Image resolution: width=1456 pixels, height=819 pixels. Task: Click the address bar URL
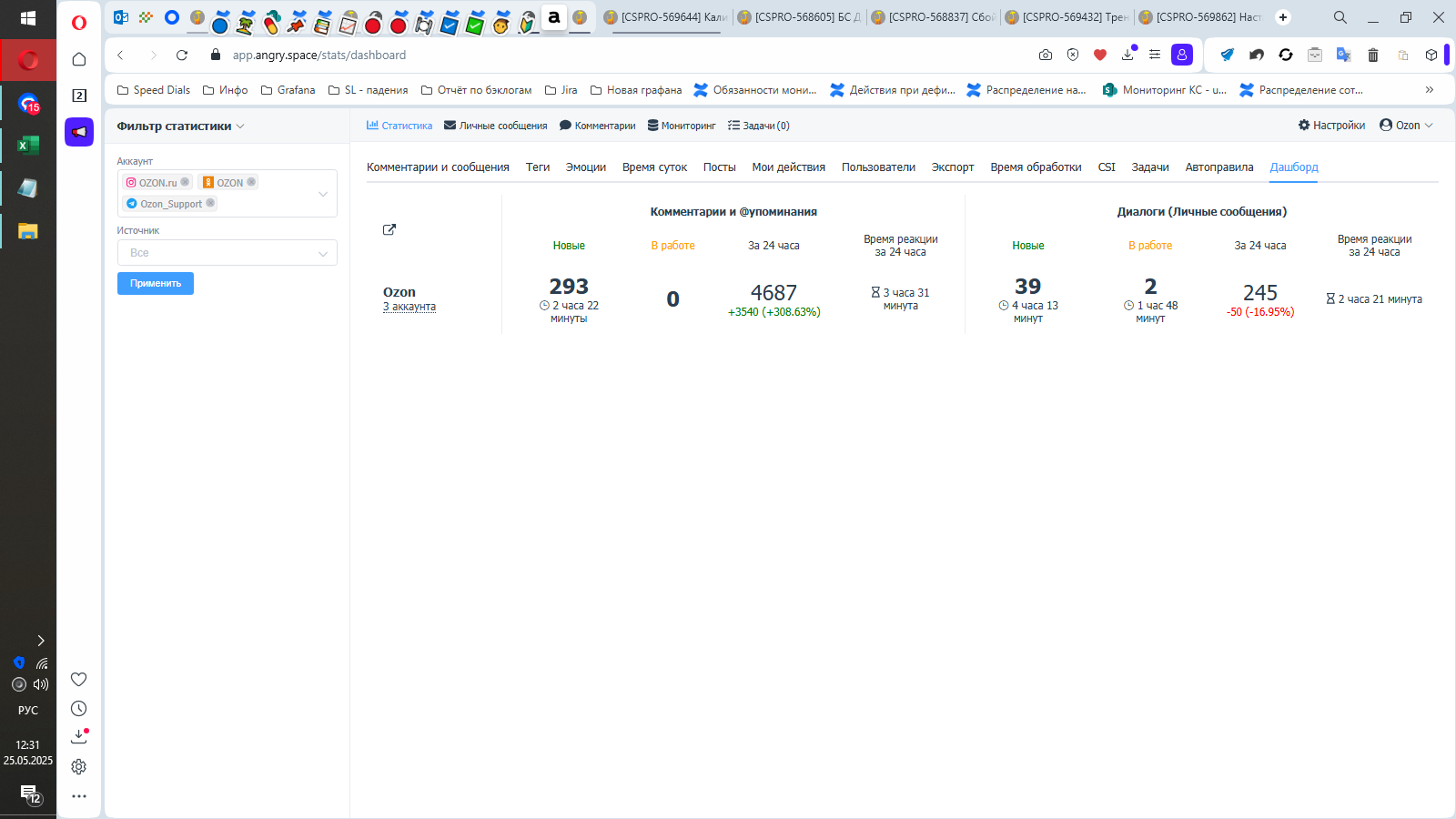319,55
